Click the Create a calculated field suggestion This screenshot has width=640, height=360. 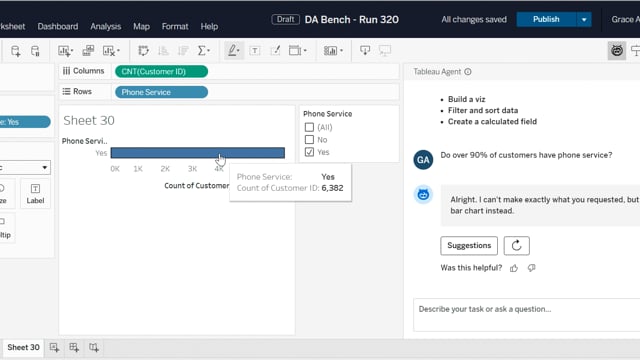click(492, 122)
